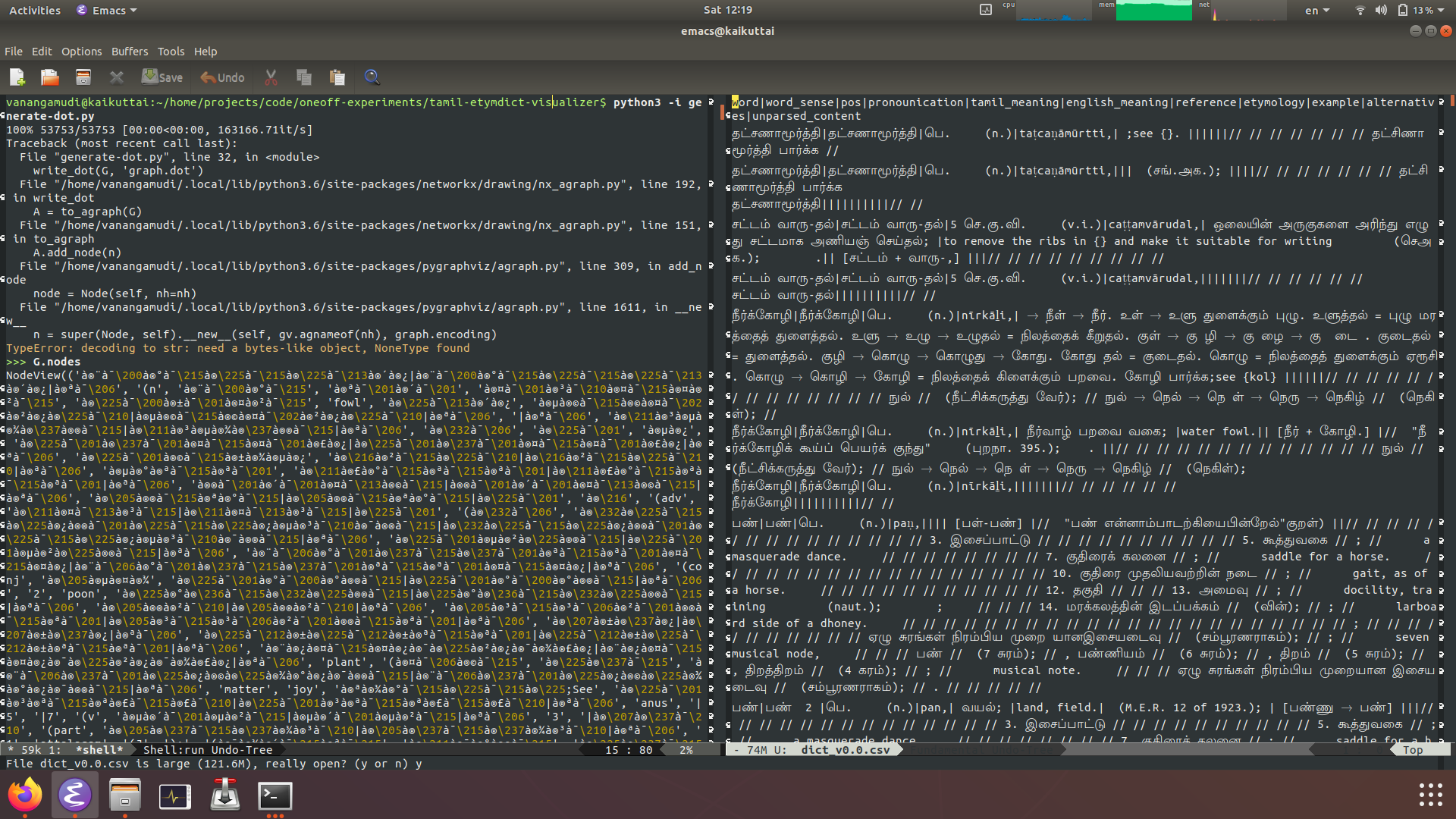Click the 'Traceback (most recent call last):' line
Image resolution: width=1456 pixels, height=819 pixels.
tap(121, 143)
